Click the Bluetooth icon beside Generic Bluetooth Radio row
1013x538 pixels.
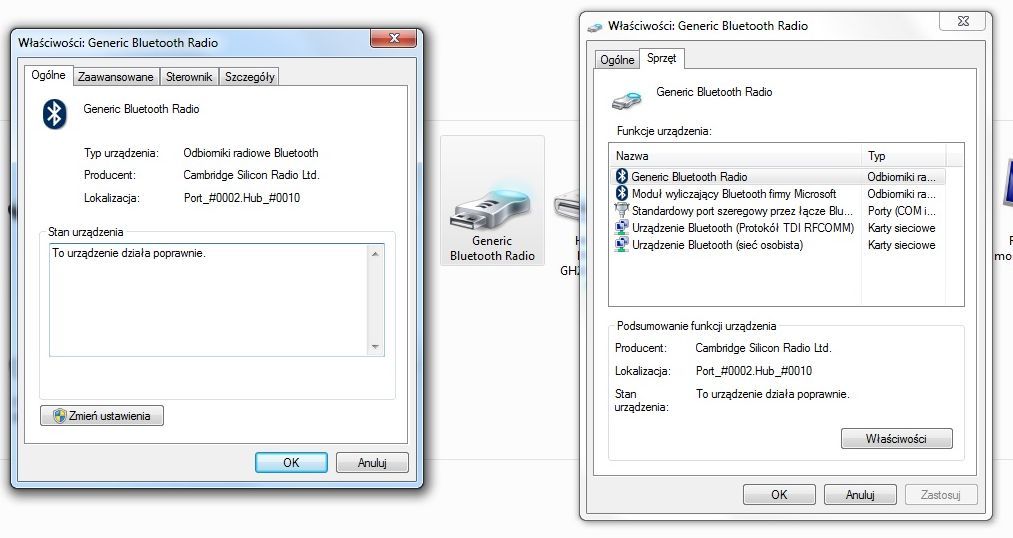tap(621, 177)
